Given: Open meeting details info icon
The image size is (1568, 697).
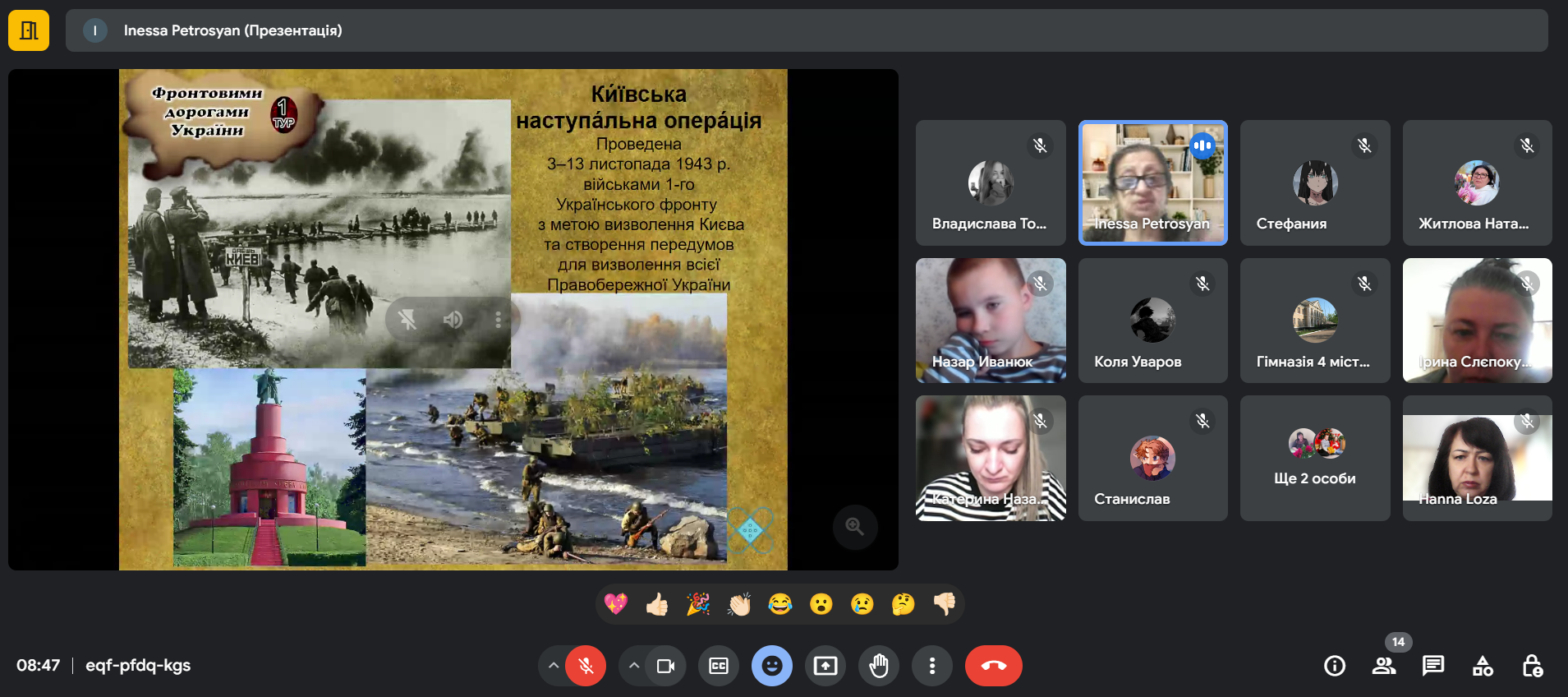Looking at the screenshot, I should 1335,666.
